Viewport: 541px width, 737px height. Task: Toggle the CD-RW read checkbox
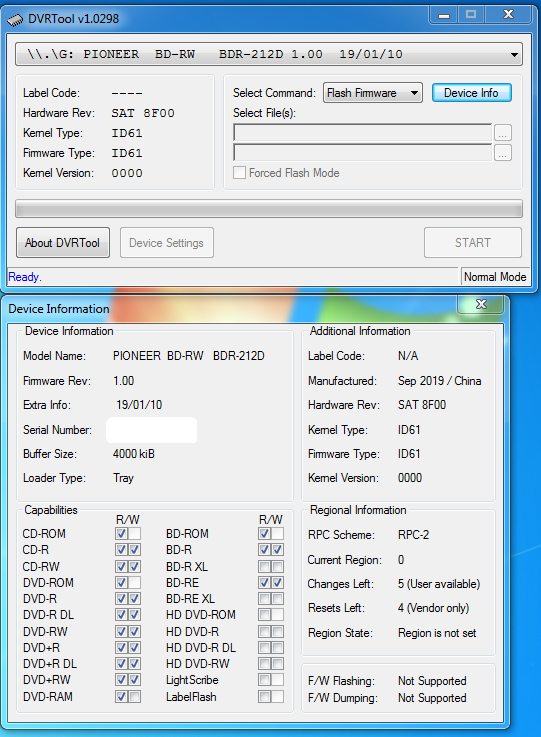pyautogui.click(x=121, y=566)
